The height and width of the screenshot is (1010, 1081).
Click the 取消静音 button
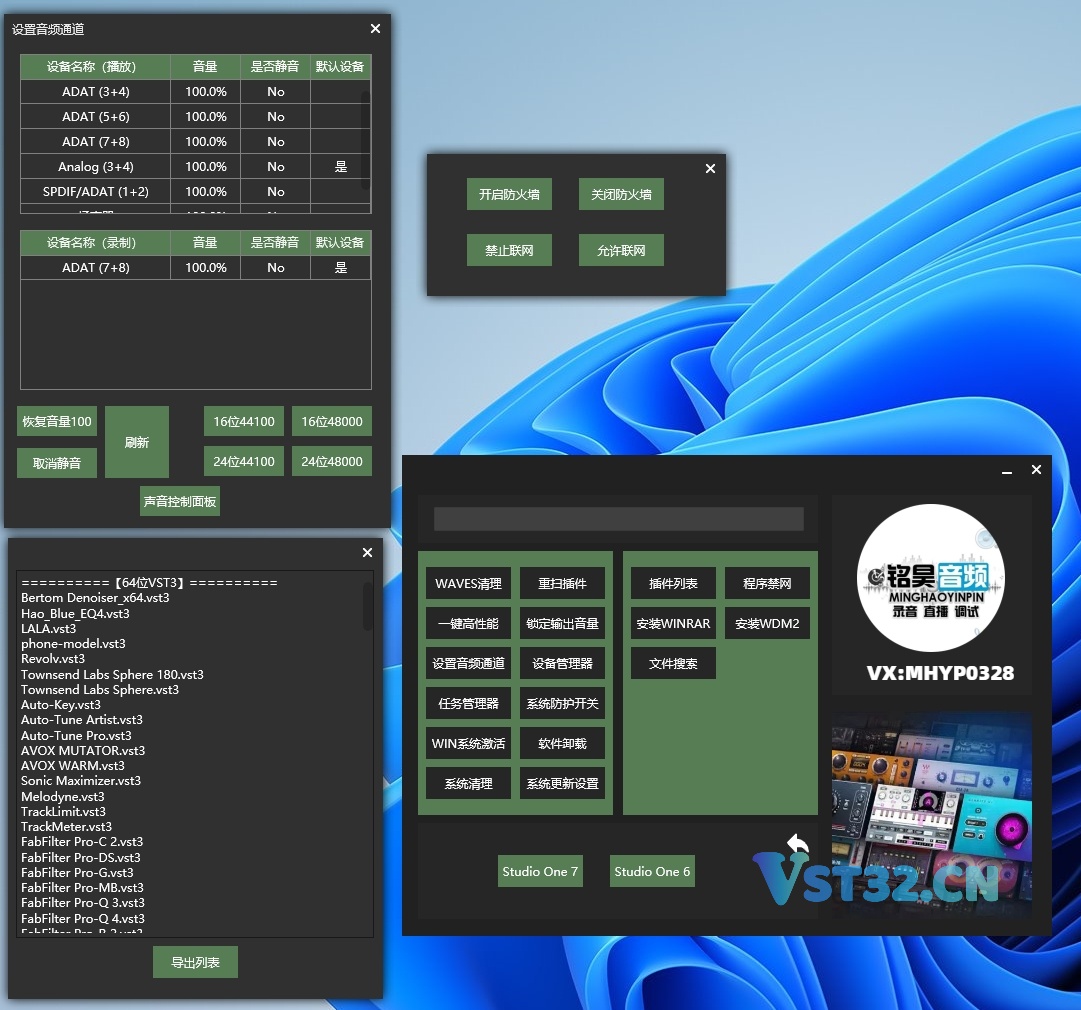[57, 463]
